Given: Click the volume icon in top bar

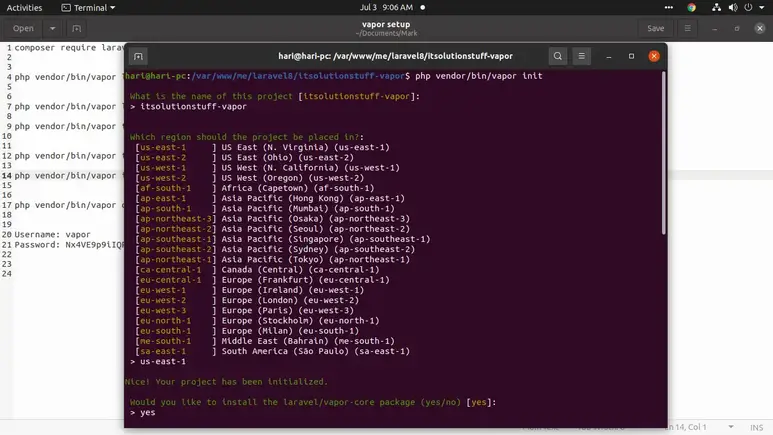Looking at the screenshot, I should pyautogui.click(x=733, y=7).
